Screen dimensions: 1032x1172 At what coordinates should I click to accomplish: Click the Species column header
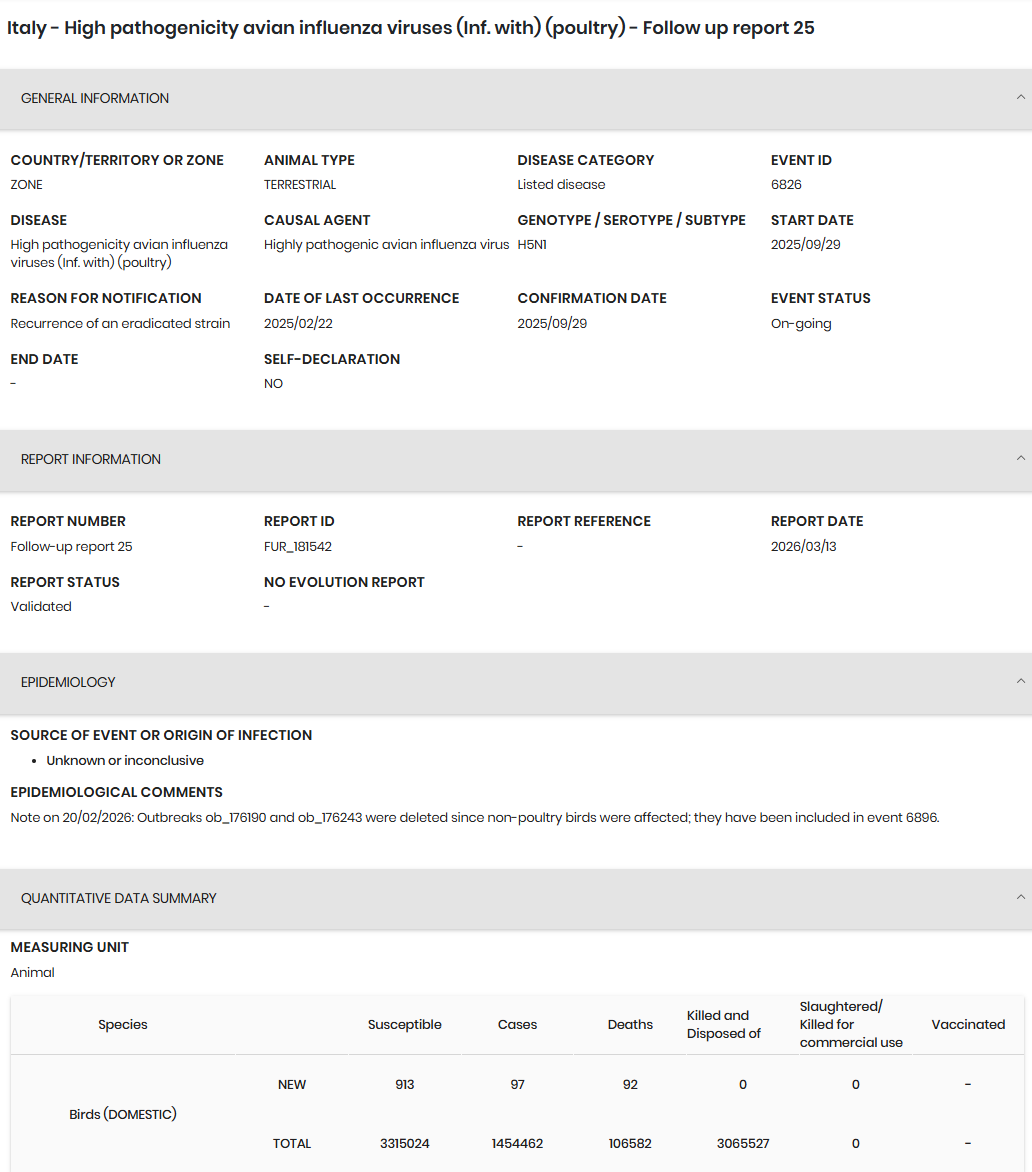pos(123,1024)
